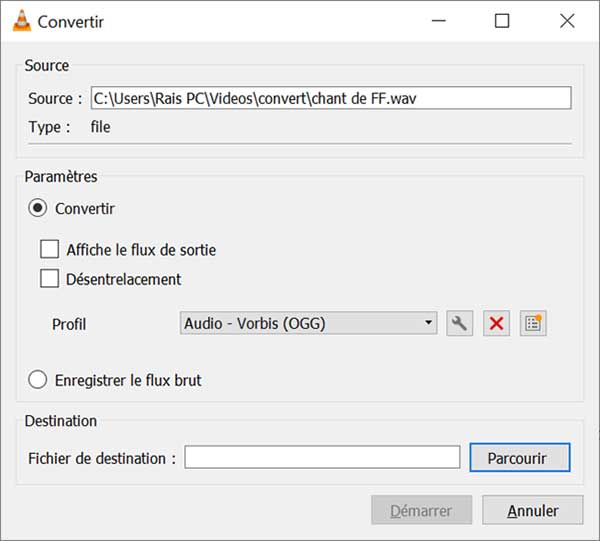The image size is (600, 541).
Task: Click the VLC cone icon in title bar
Action: (22, 21)
